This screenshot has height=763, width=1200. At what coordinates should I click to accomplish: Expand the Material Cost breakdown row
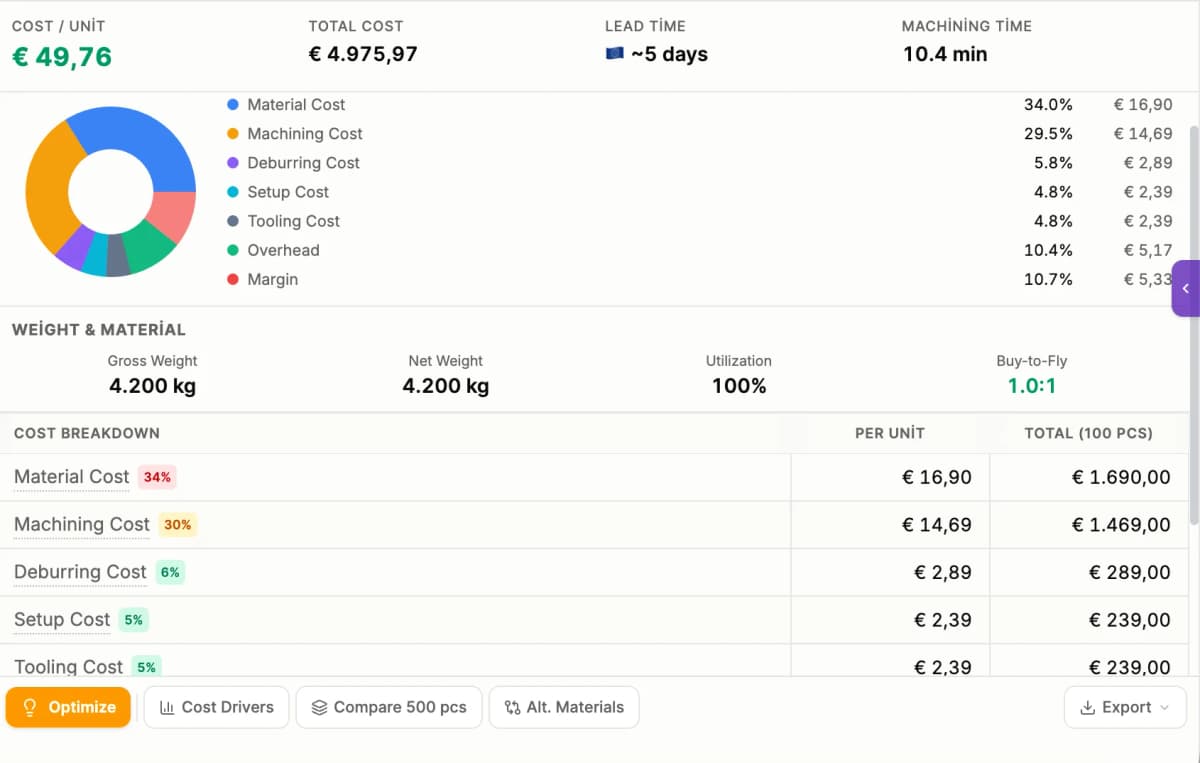[x=71, y=477]
